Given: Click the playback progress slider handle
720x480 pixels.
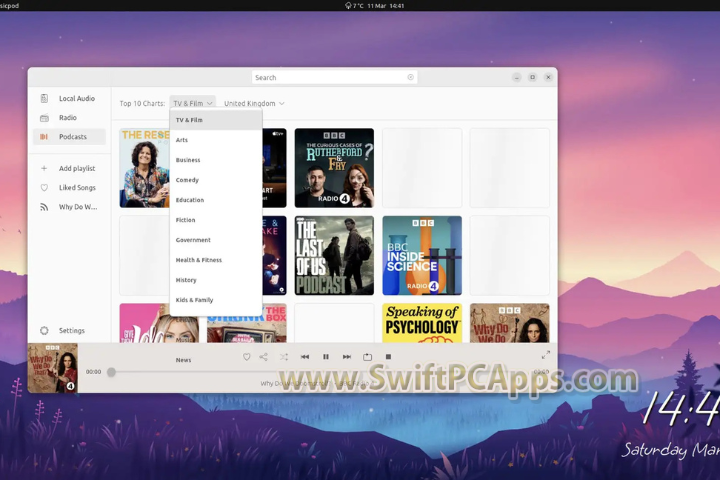Looking at the screenshot, I should click(x=111, y=372).
